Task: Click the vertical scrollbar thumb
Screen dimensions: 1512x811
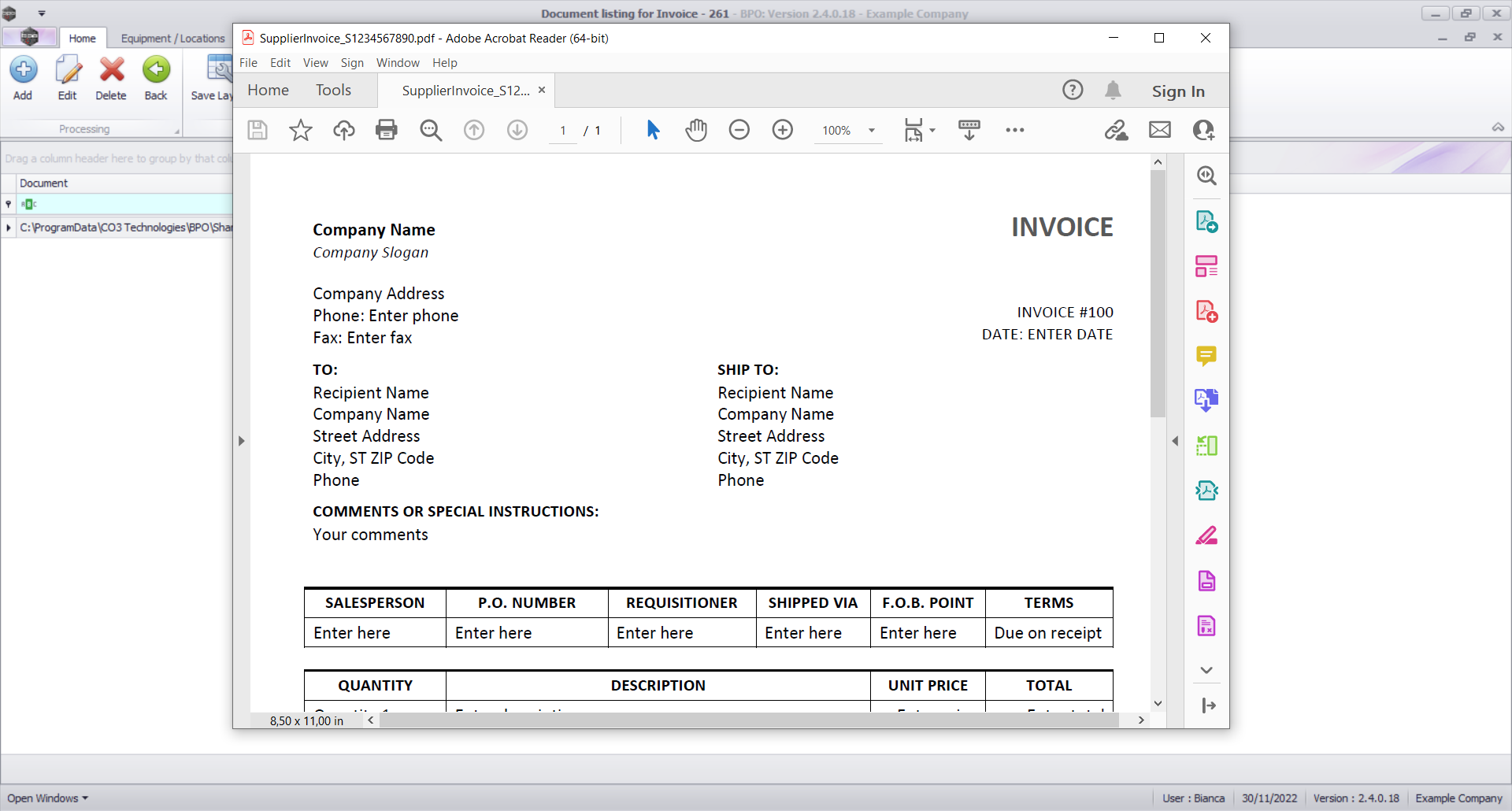Action: coord(1158,291)
